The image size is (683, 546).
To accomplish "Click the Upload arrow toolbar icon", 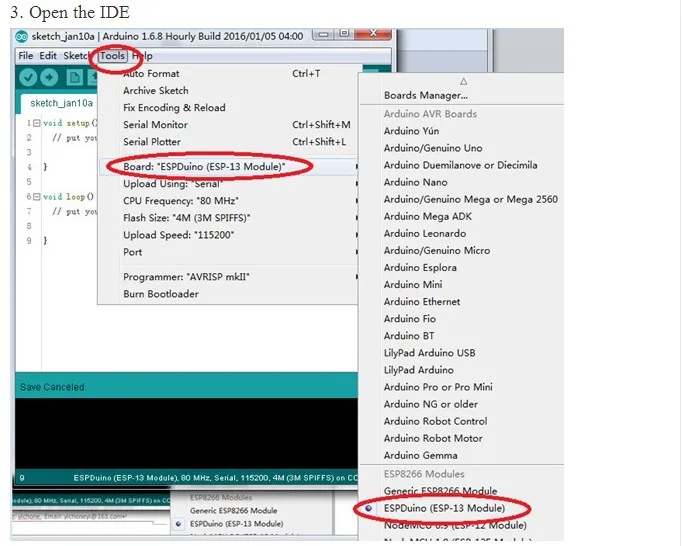I will coord(49,78).
